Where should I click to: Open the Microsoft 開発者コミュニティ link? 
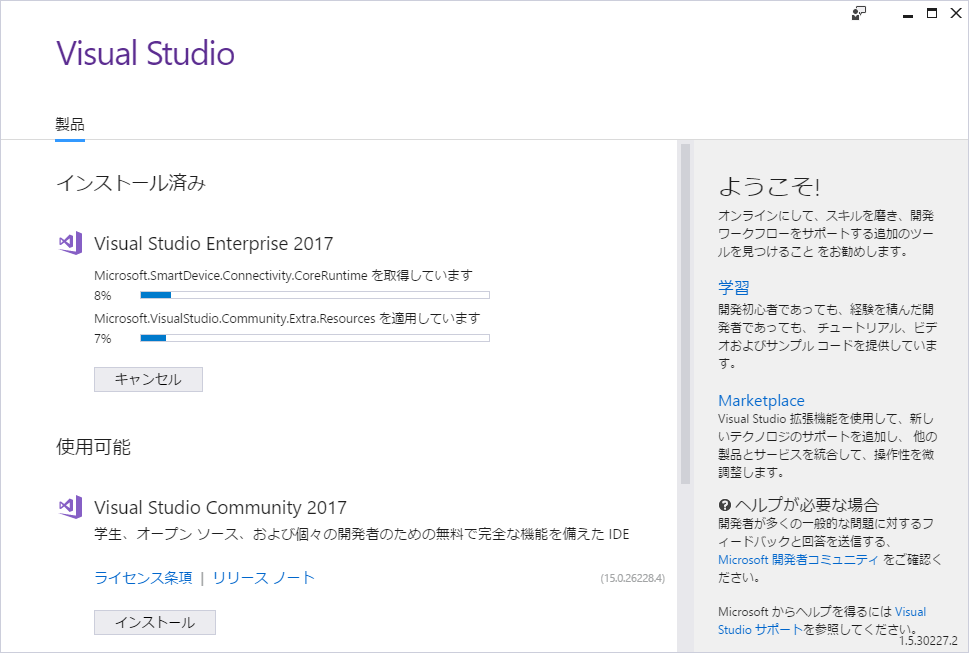798,560
